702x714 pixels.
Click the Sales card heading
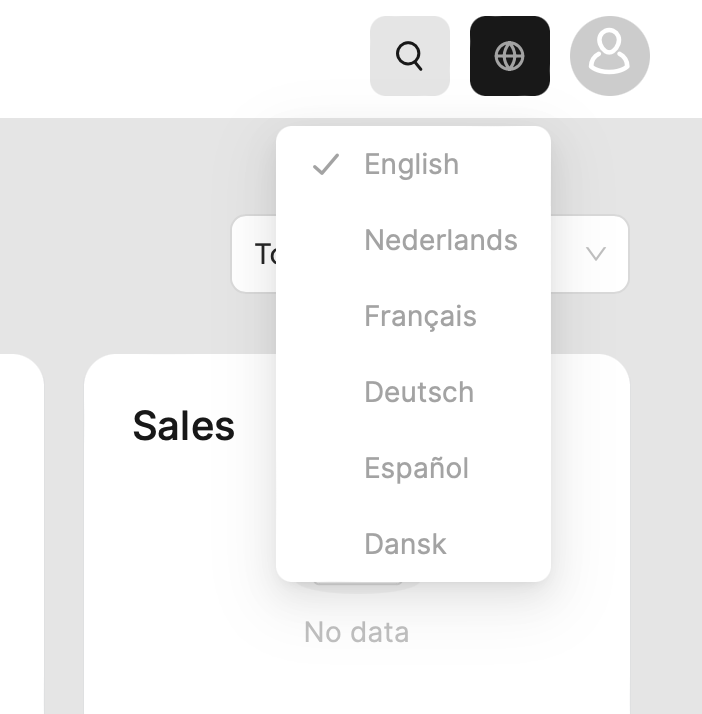point(184,426)
